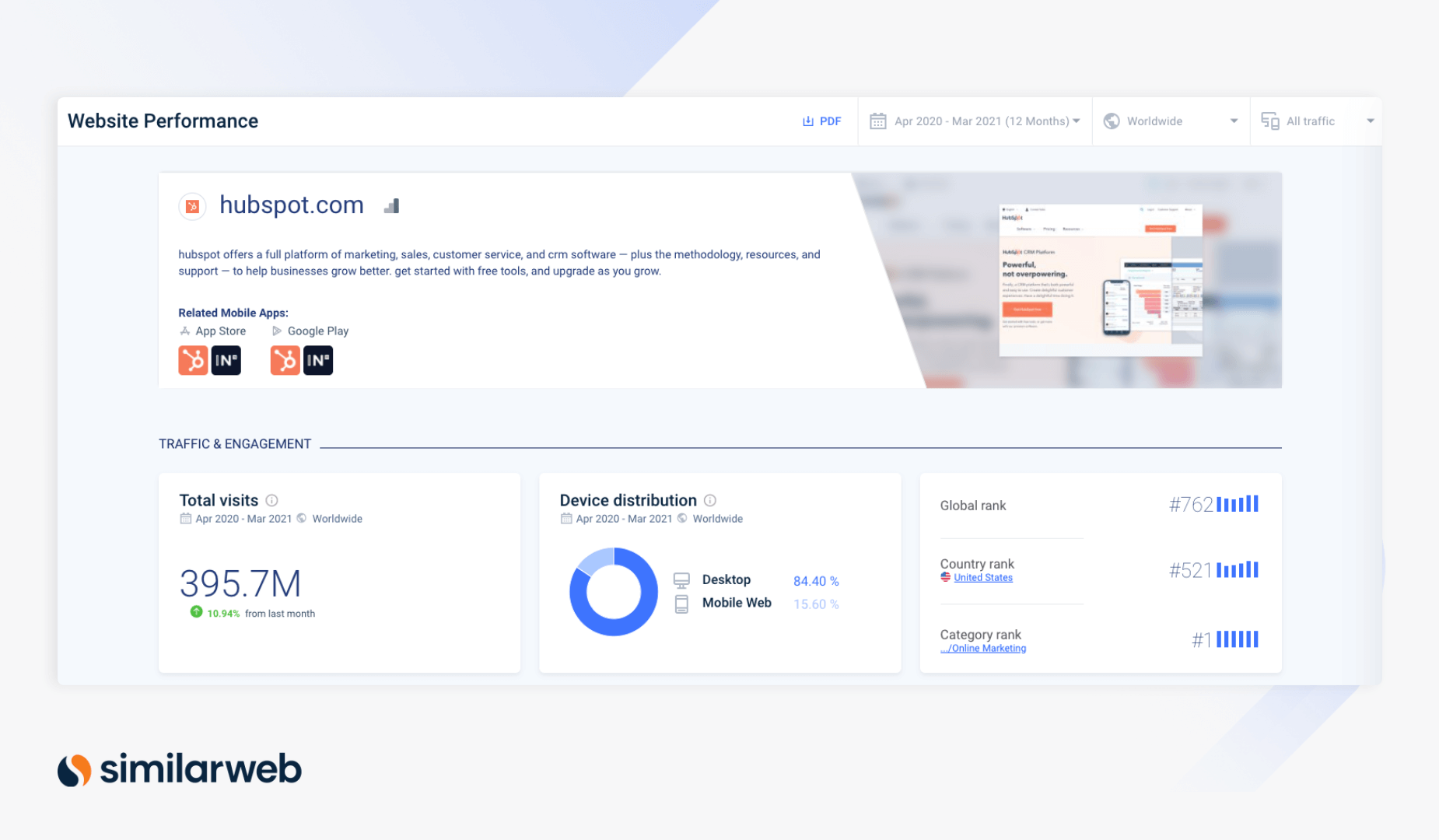Viewport: 1439px width, 840px height.
Task: Open the Apr 2020 - Mar 2021 date range dropdown
Action: coord(975,121)
